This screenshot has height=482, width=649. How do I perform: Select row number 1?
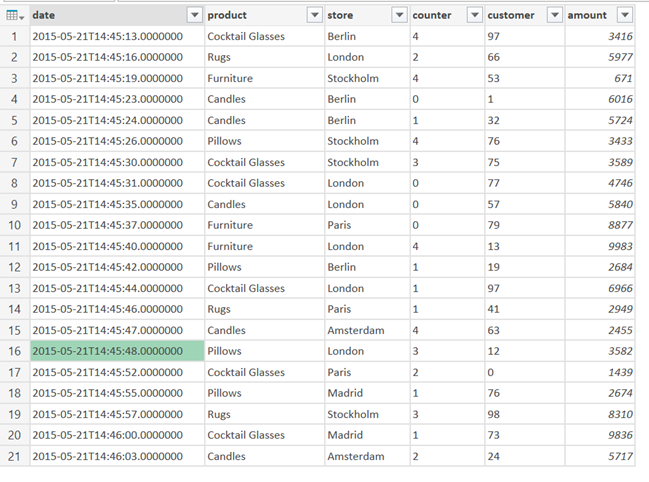pyautogui.click(x=14, y=36)
